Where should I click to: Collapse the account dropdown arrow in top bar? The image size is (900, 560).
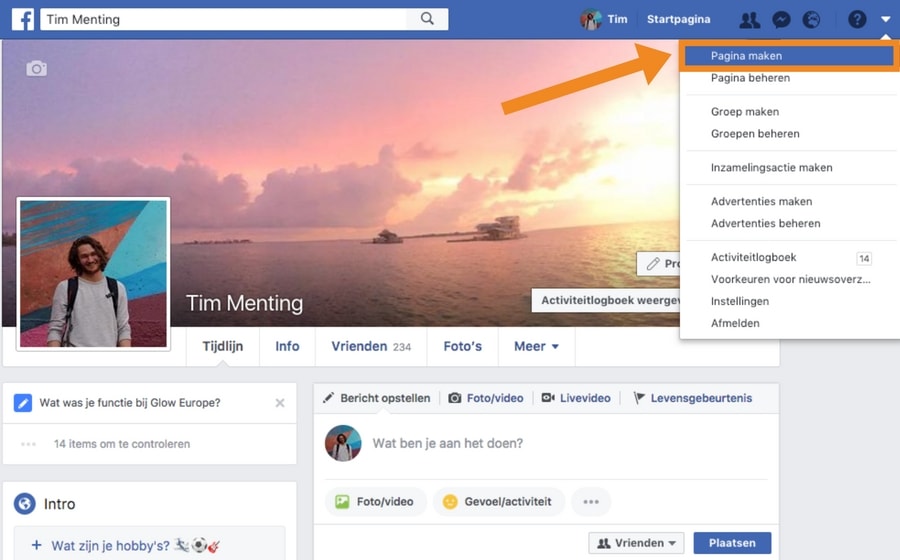(x=886, y=20)
